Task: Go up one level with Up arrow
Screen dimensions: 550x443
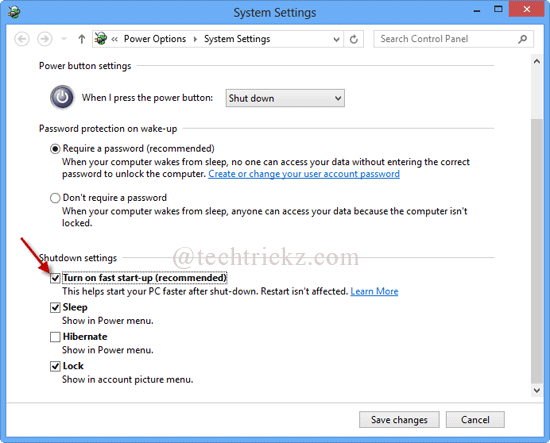Action: [x=81, y=39]
